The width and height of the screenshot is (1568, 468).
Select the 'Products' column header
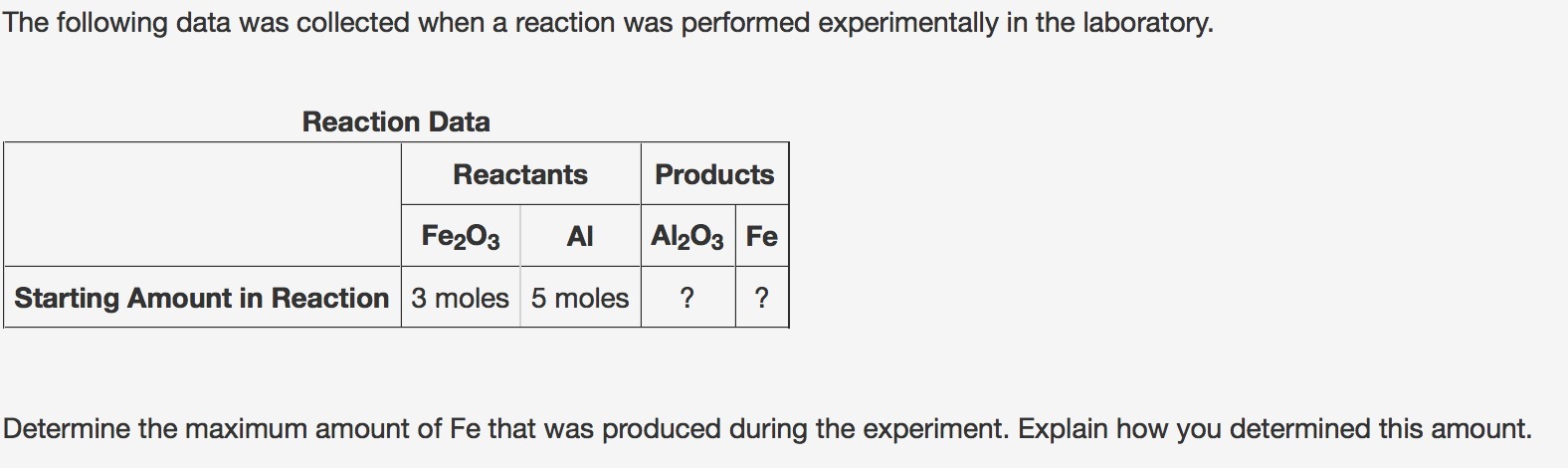tap(713, 174)
